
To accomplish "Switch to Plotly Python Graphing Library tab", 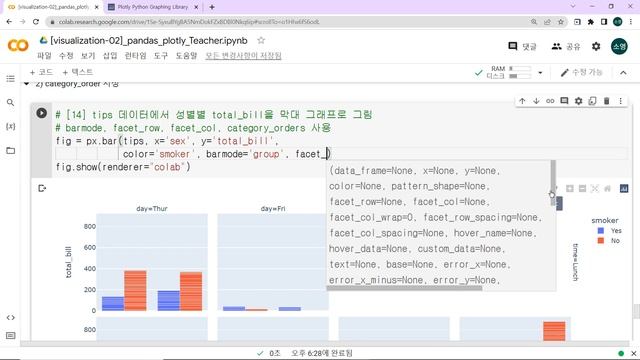I will (153, 7).
